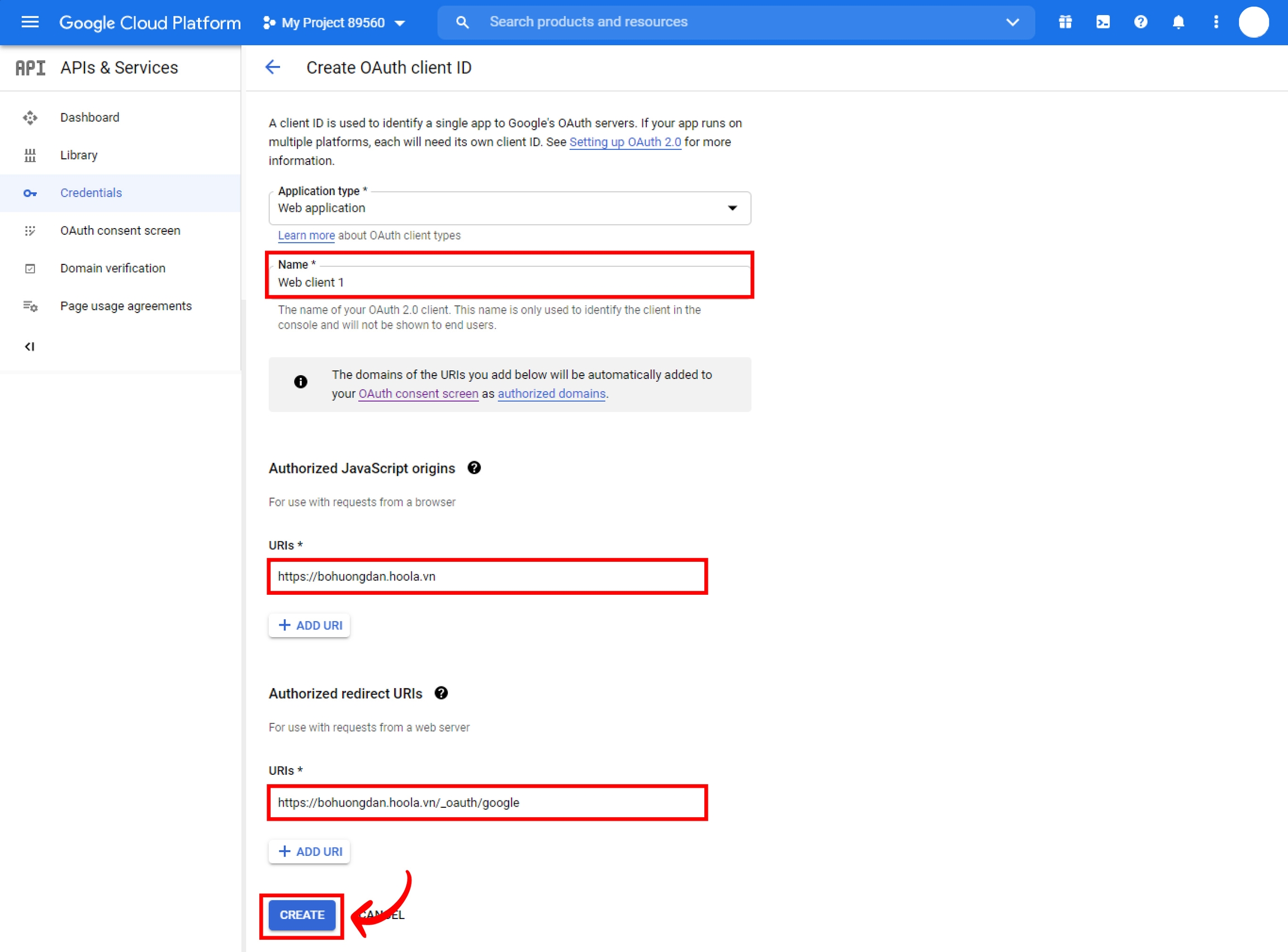The width and height of the screenshot is (1288, 952).
Task: Follow the Setting up OAuth 2.0 link
Action: (x=624, y=142)
